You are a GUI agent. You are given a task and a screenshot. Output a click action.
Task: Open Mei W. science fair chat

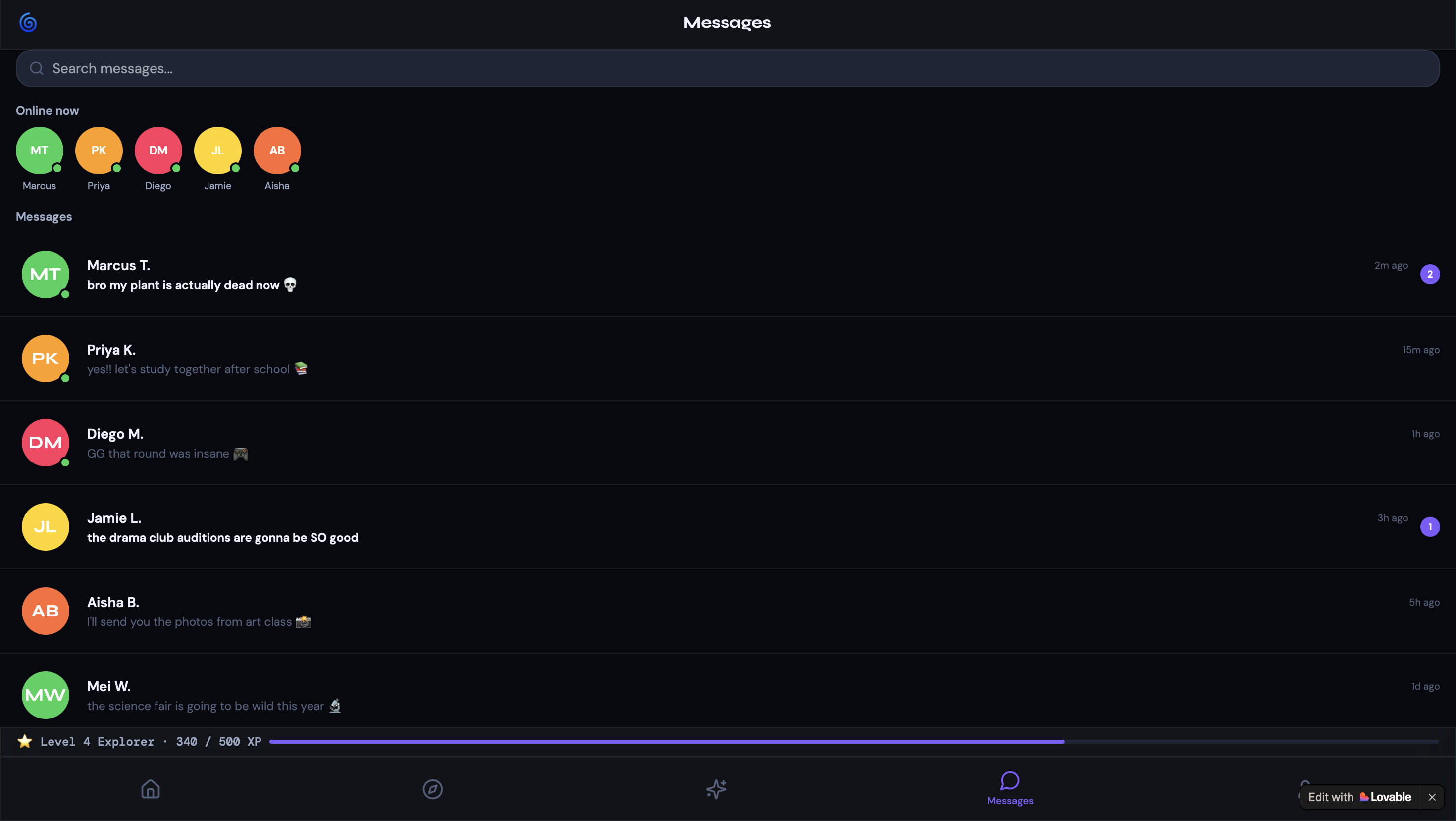click(x=678, y=696)
